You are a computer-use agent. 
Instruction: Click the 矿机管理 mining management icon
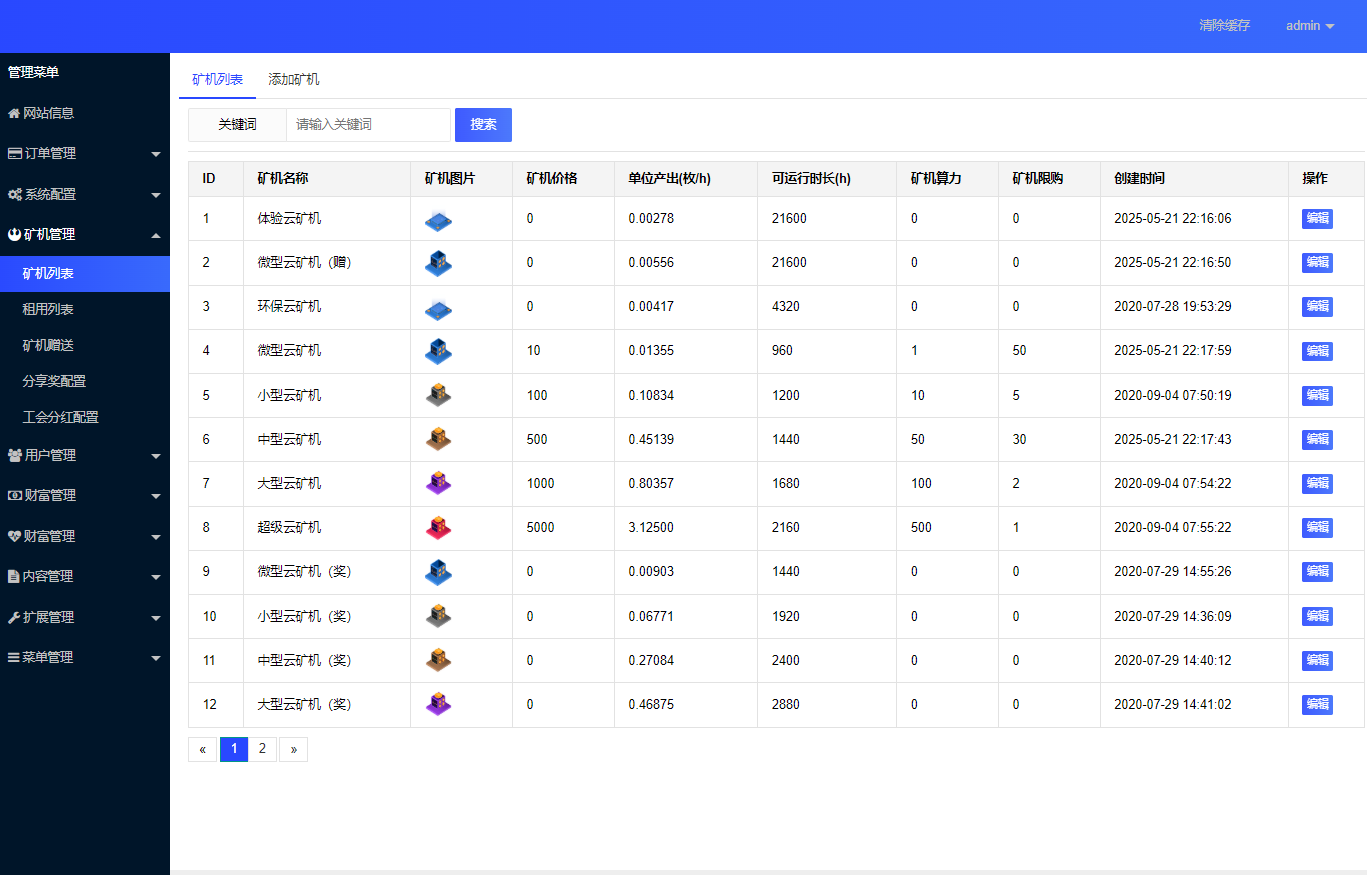click(x=14, y=234)
